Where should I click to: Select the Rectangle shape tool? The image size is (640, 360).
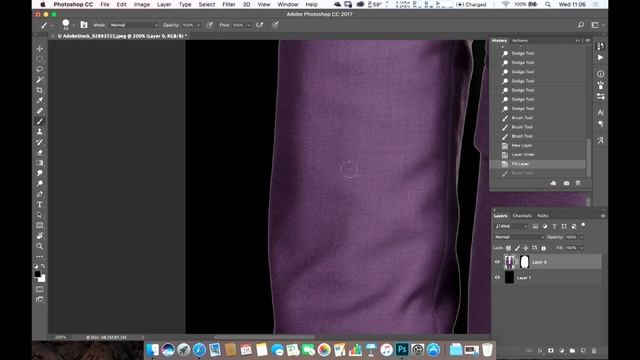tap(40, 225)
